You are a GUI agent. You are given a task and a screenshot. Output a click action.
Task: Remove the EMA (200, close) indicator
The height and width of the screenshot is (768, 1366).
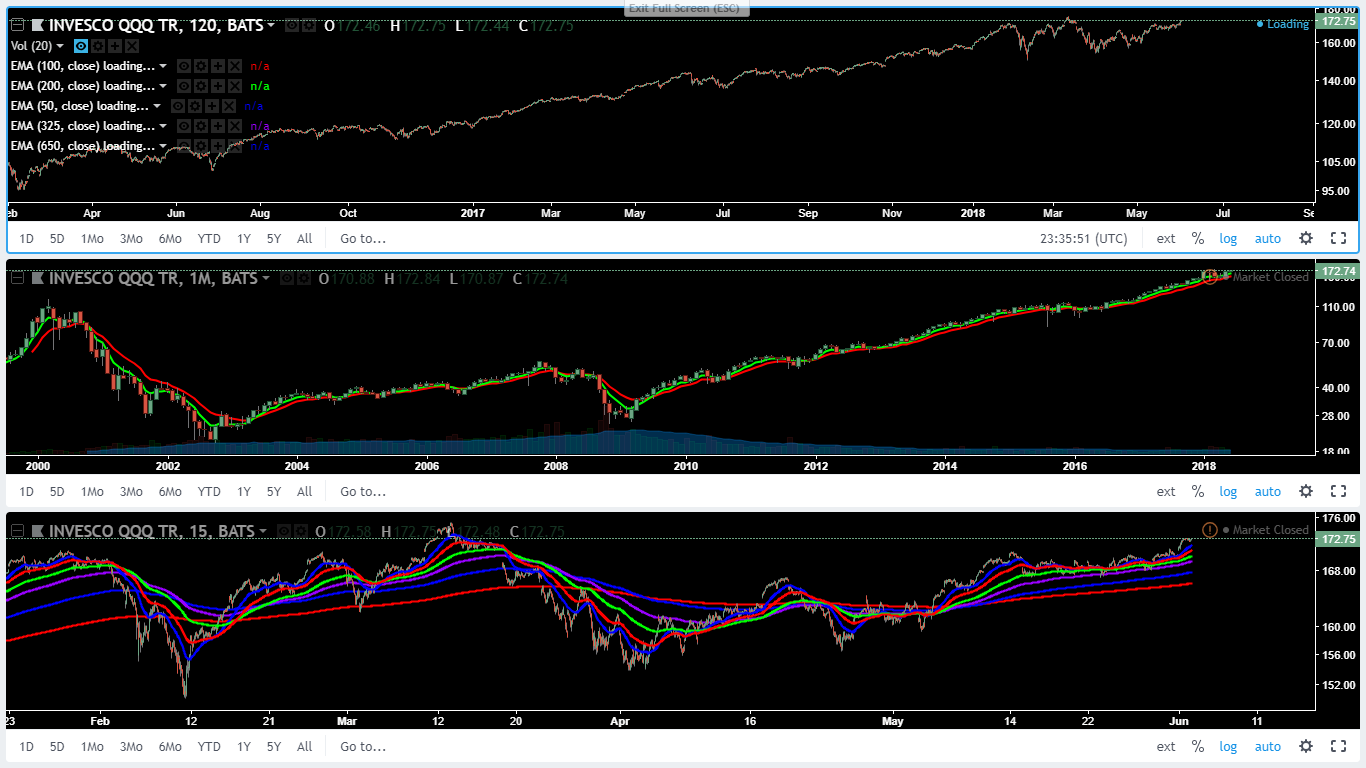pyautogui.click(x=234, y=86)
